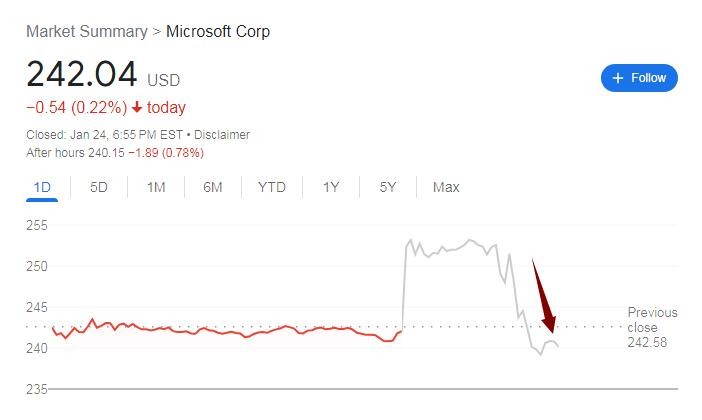Open the Market Summary breadcrumb link
The image size is (702, 420).
pyautogui.click(x=86, y=31)
